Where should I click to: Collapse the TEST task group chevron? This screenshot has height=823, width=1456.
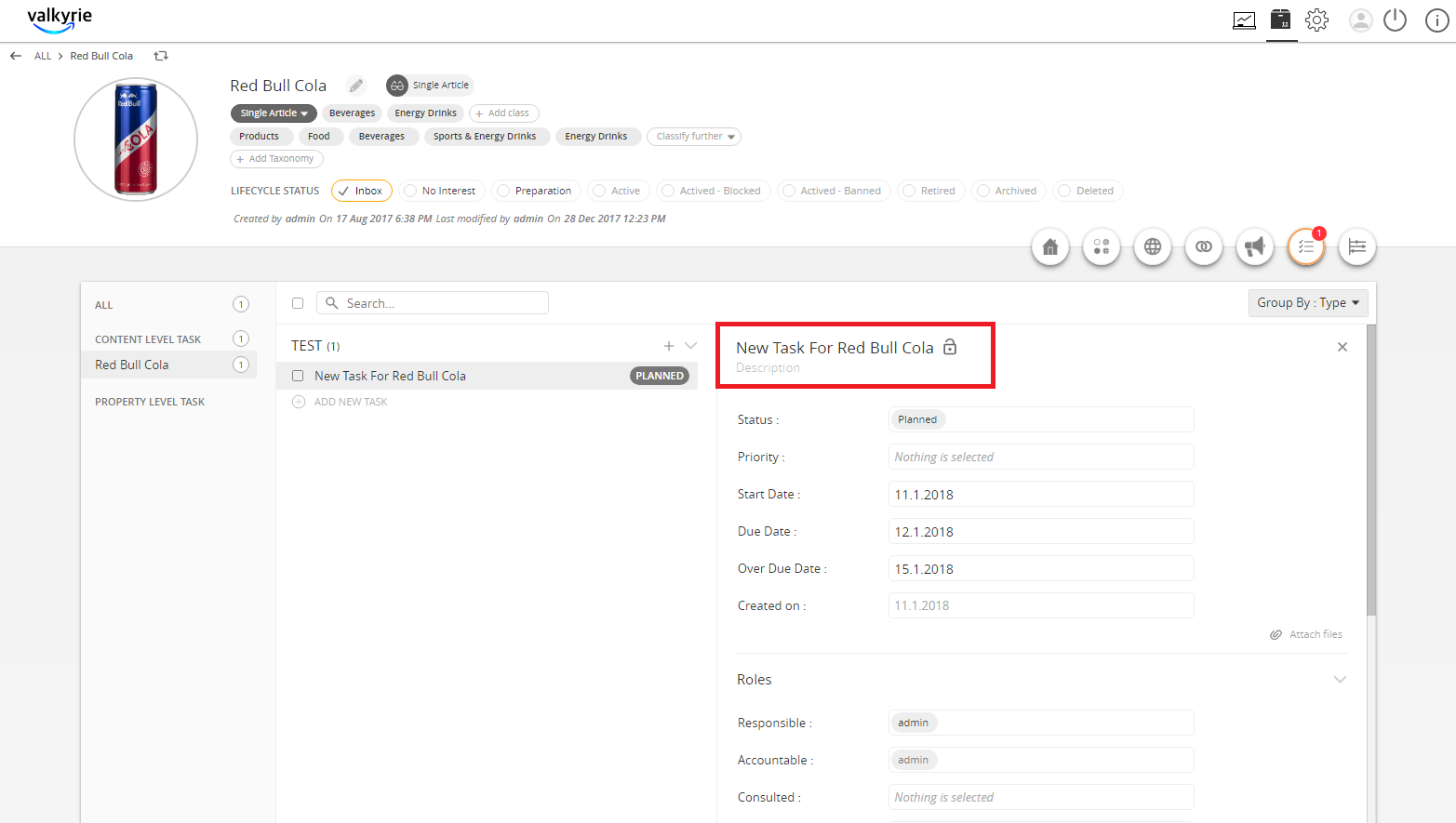(x=690, y=346)
